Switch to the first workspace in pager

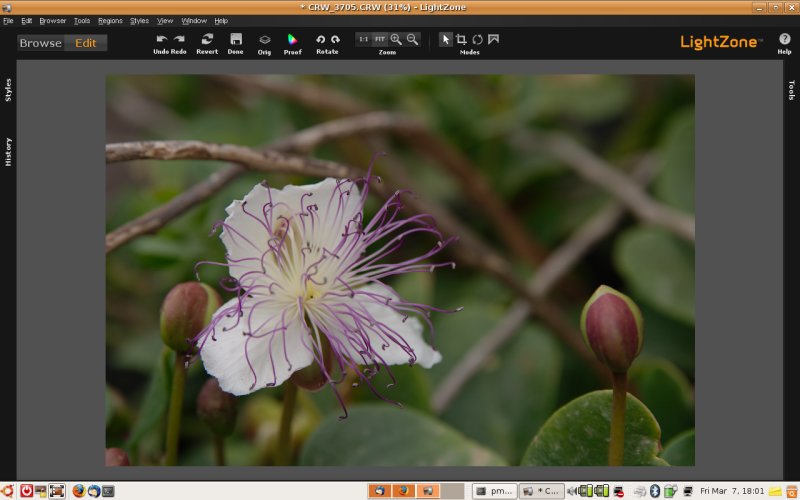pyautogui.click(x=380, y=491)
